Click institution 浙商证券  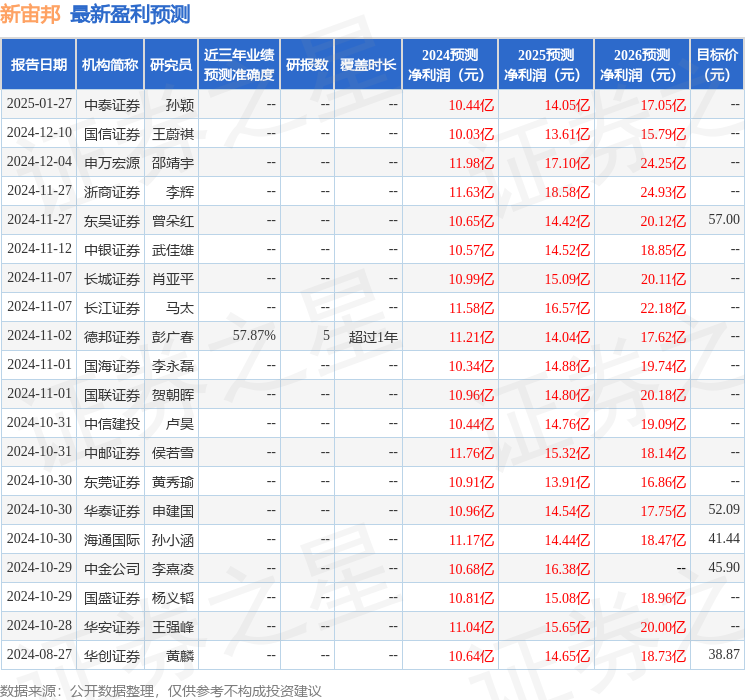(112, 192)
